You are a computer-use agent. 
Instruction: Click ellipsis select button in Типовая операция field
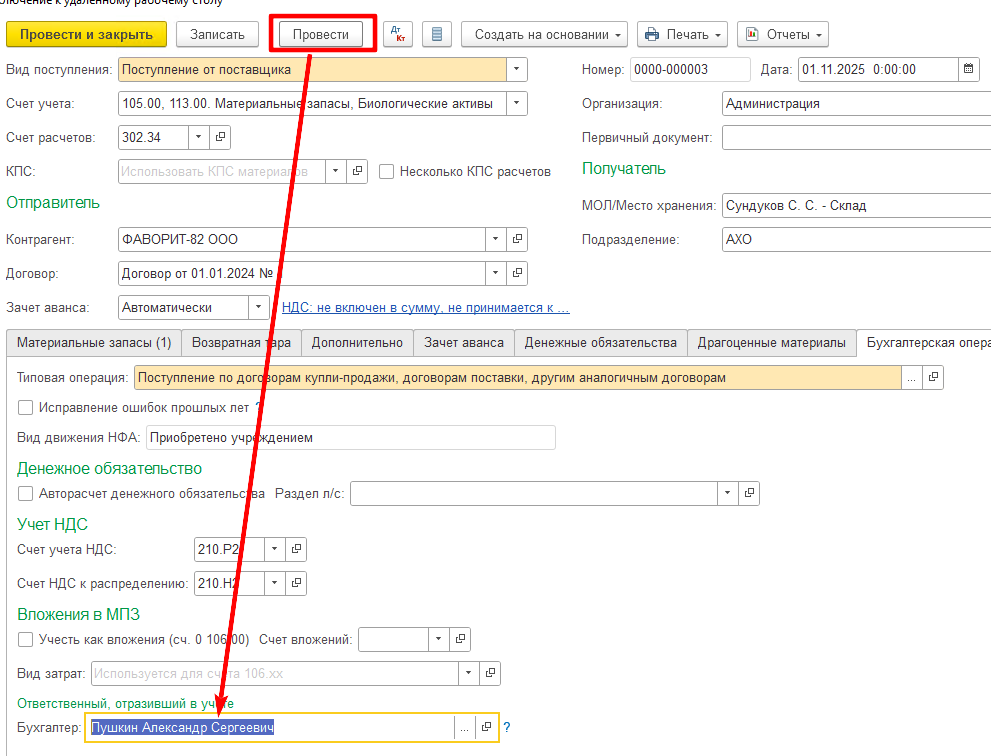point(910,378)
